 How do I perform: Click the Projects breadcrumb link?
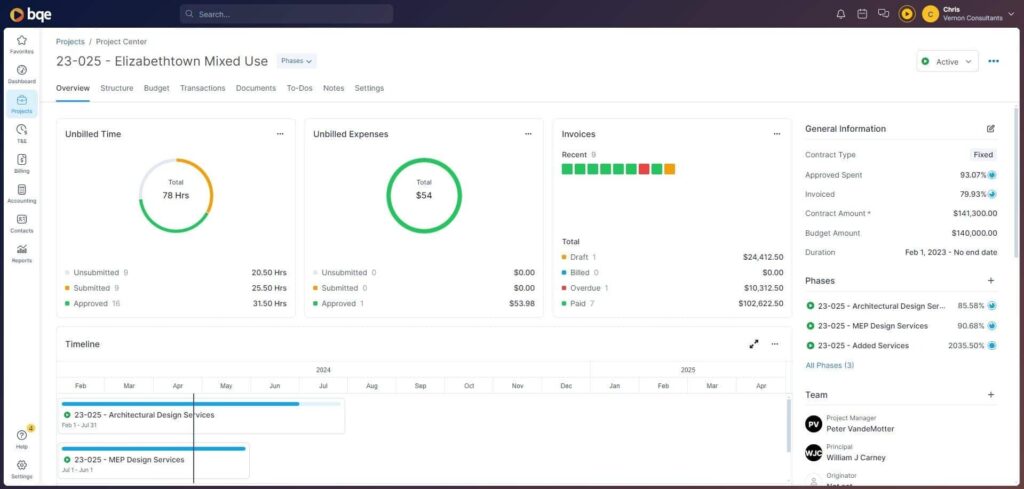(x=70, y=42)
